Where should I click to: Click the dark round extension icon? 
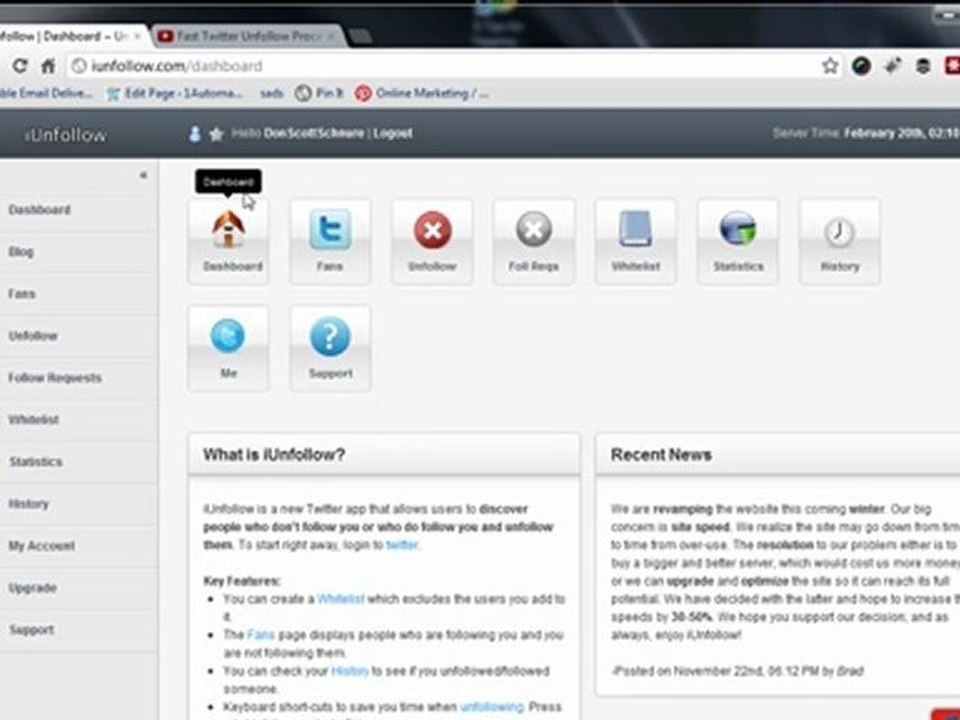click(x=861, y=66)
